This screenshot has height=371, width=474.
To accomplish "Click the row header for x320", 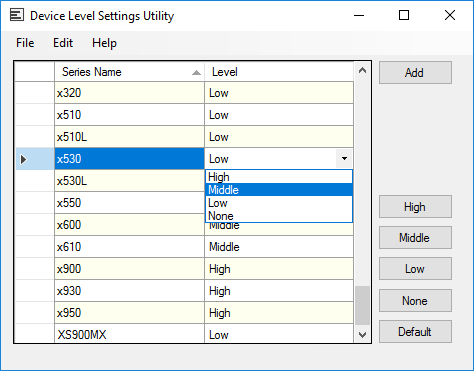I will (35, 93).
